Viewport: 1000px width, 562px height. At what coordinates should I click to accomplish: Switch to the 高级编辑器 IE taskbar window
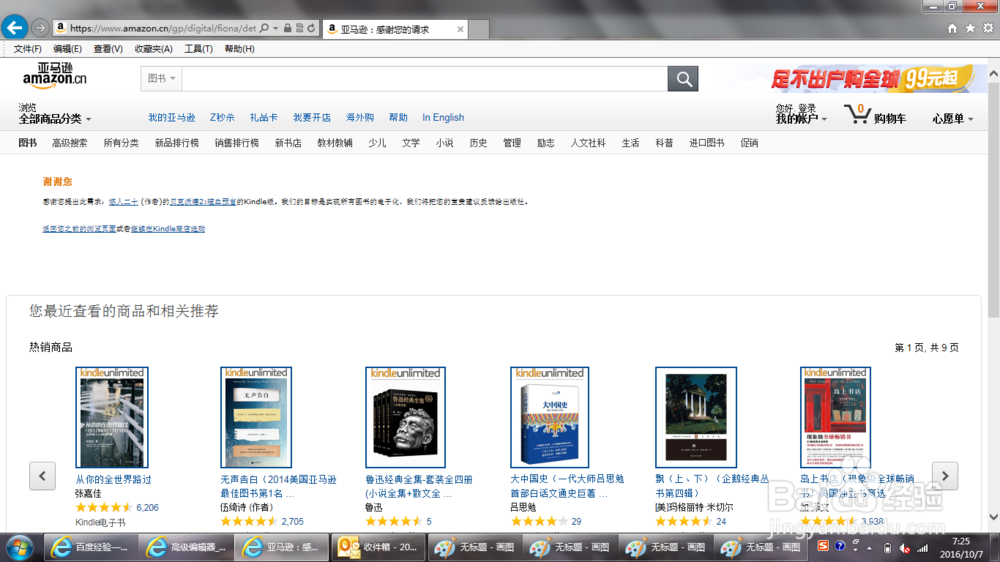(x=185, y=547)
